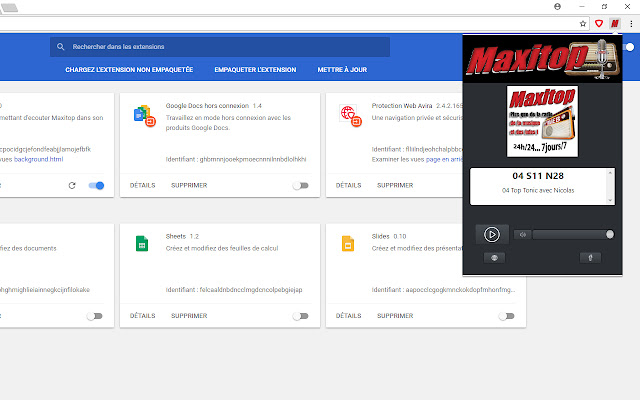Click SUPPRIMER for Sheets

pyautogui.click(x=189, y=316)
